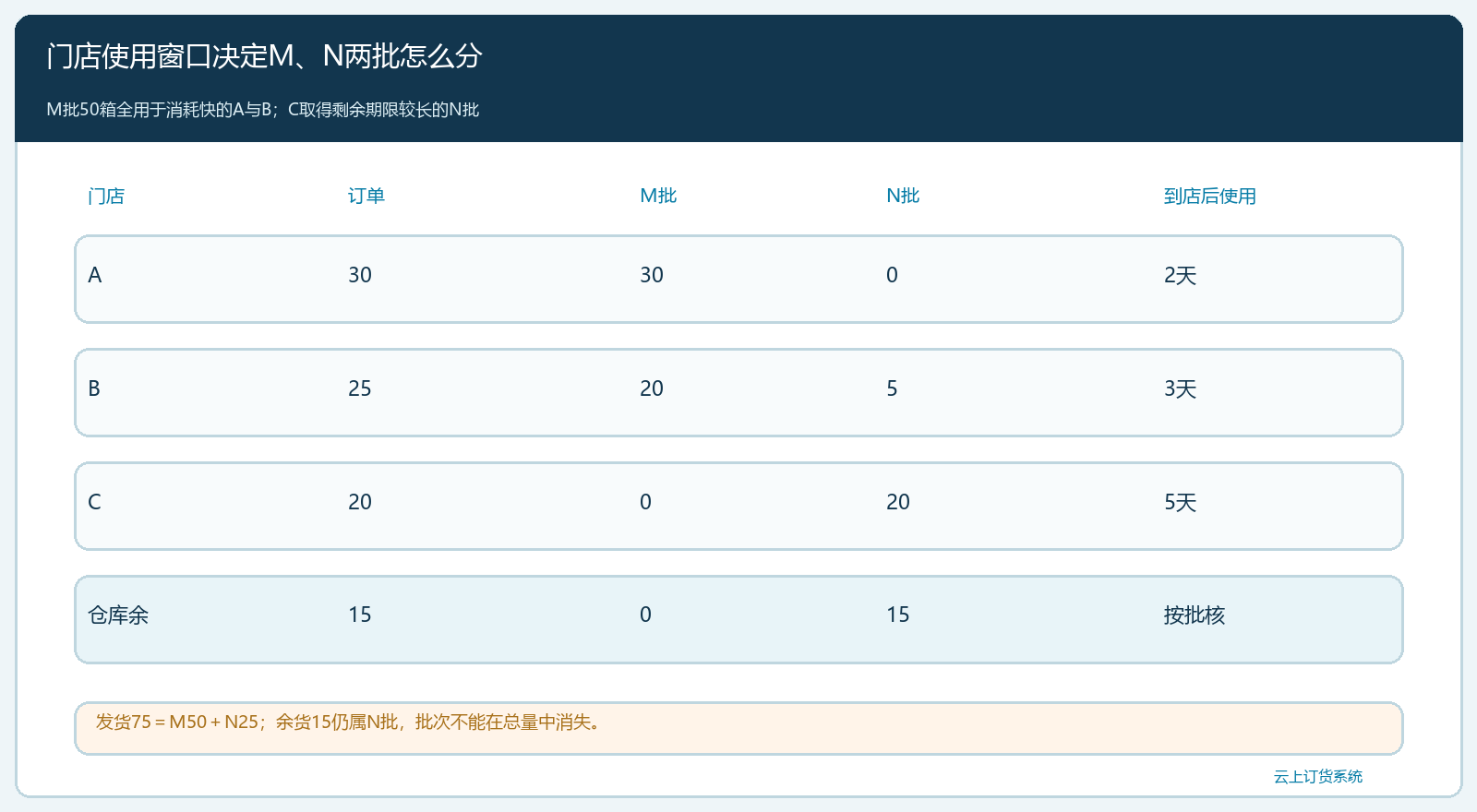The image size is (1477, 812).
Task: Click M批 value 0 in row C
Action: 645,502
